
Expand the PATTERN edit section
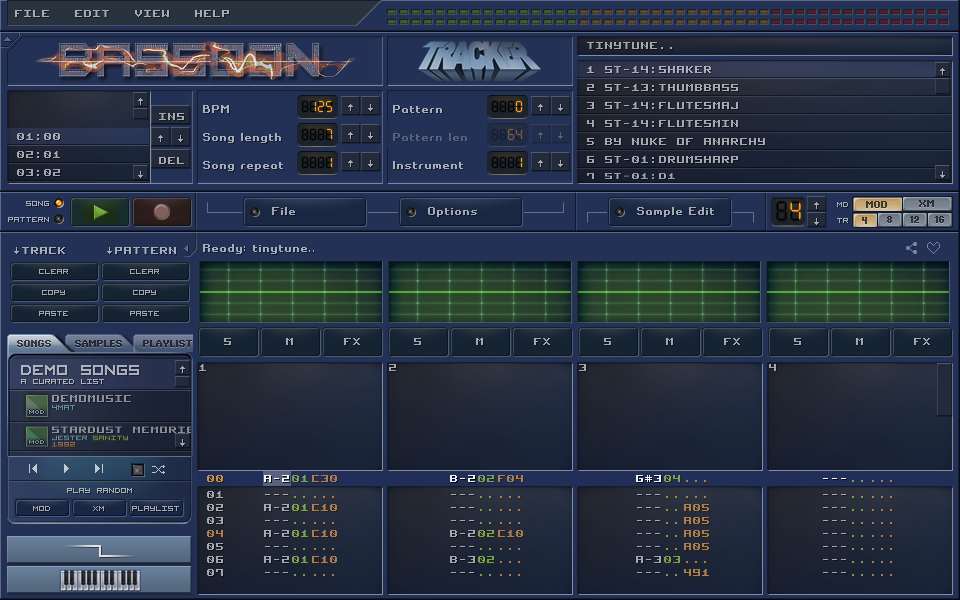pyautogui.click(x=141, y=250)
